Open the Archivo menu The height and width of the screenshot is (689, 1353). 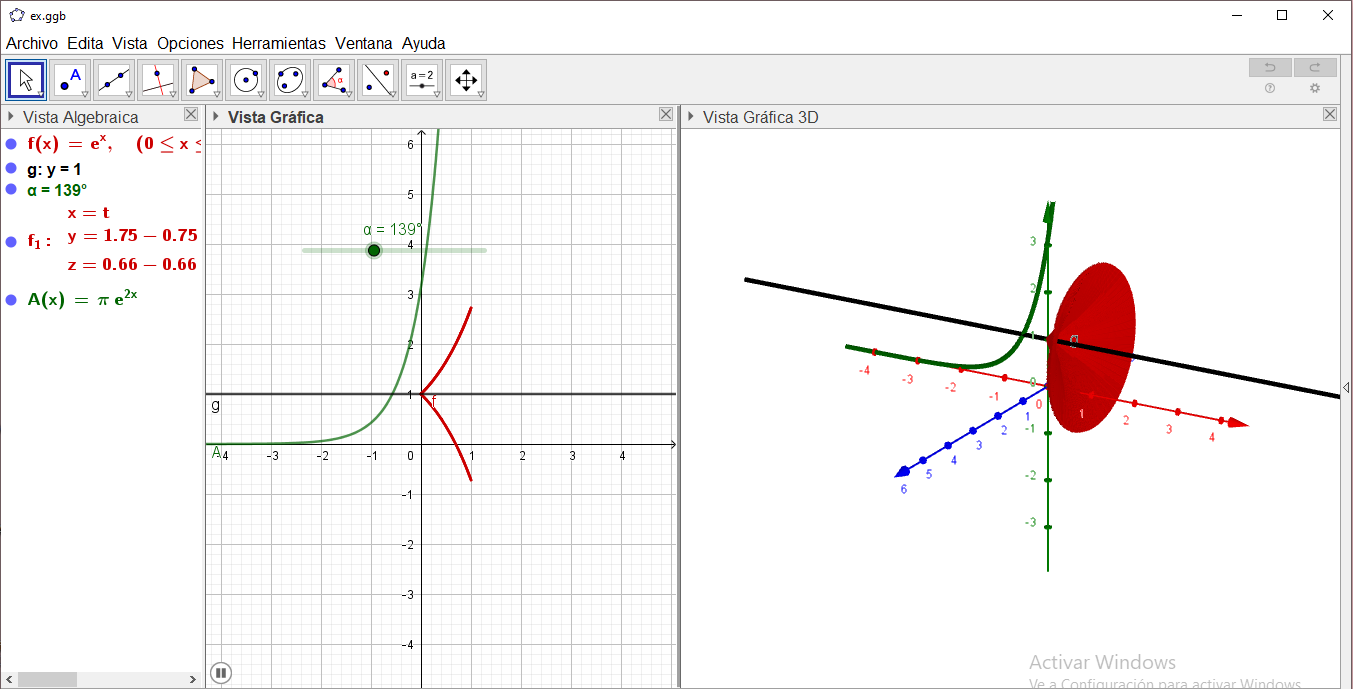(31, 43)
